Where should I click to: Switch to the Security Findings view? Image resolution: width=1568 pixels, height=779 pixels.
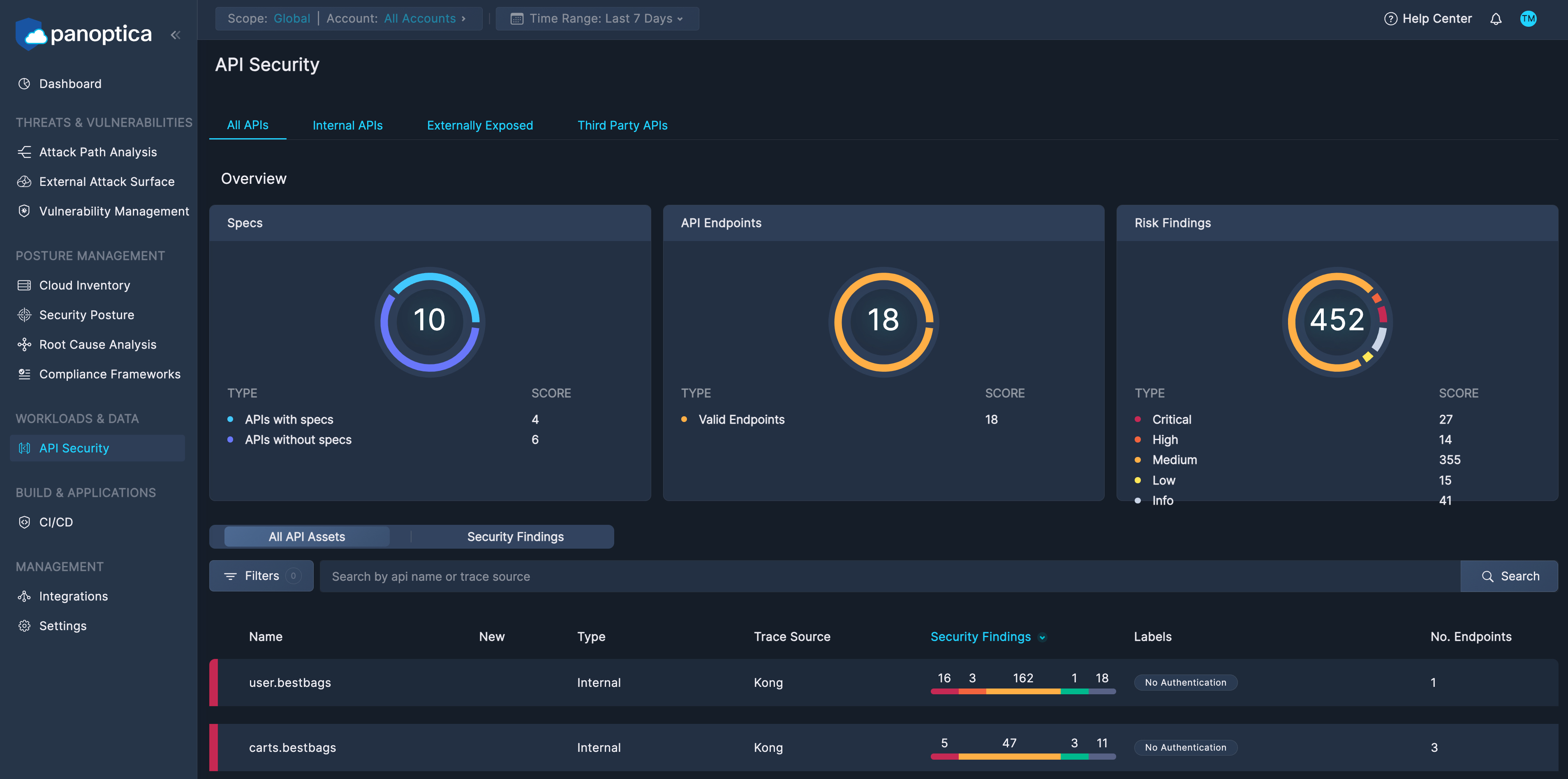515,537
